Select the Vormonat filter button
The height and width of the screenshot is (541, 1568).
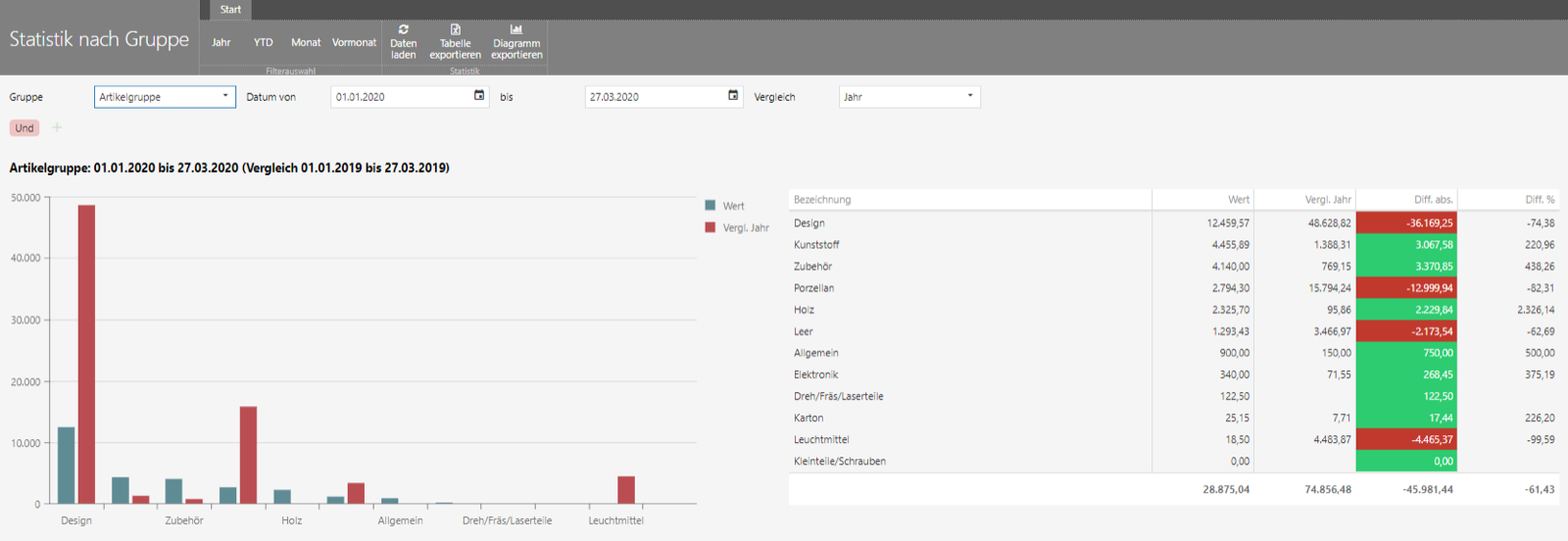pos(354,42)
